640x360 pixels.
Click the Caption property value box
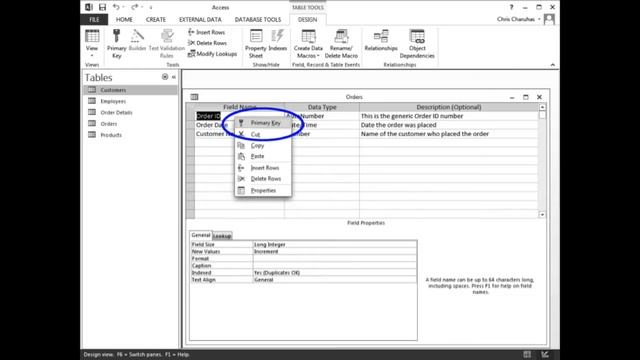tap(335, 266)
